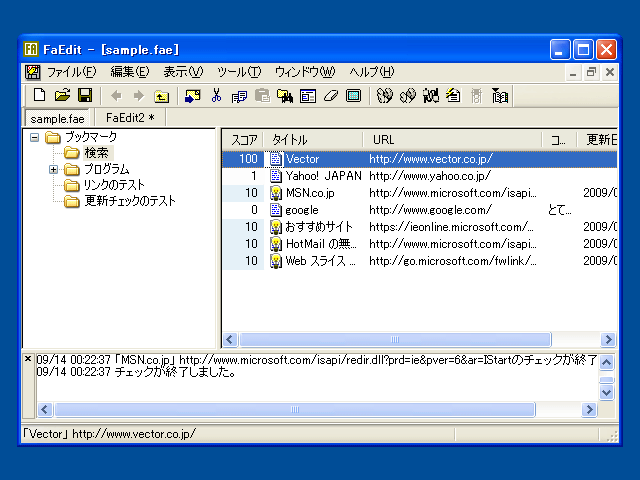This screenshot has width=640, height=480.
Task: Click the Back arrow toolbar icon
Action: click(x=116, y=96)
